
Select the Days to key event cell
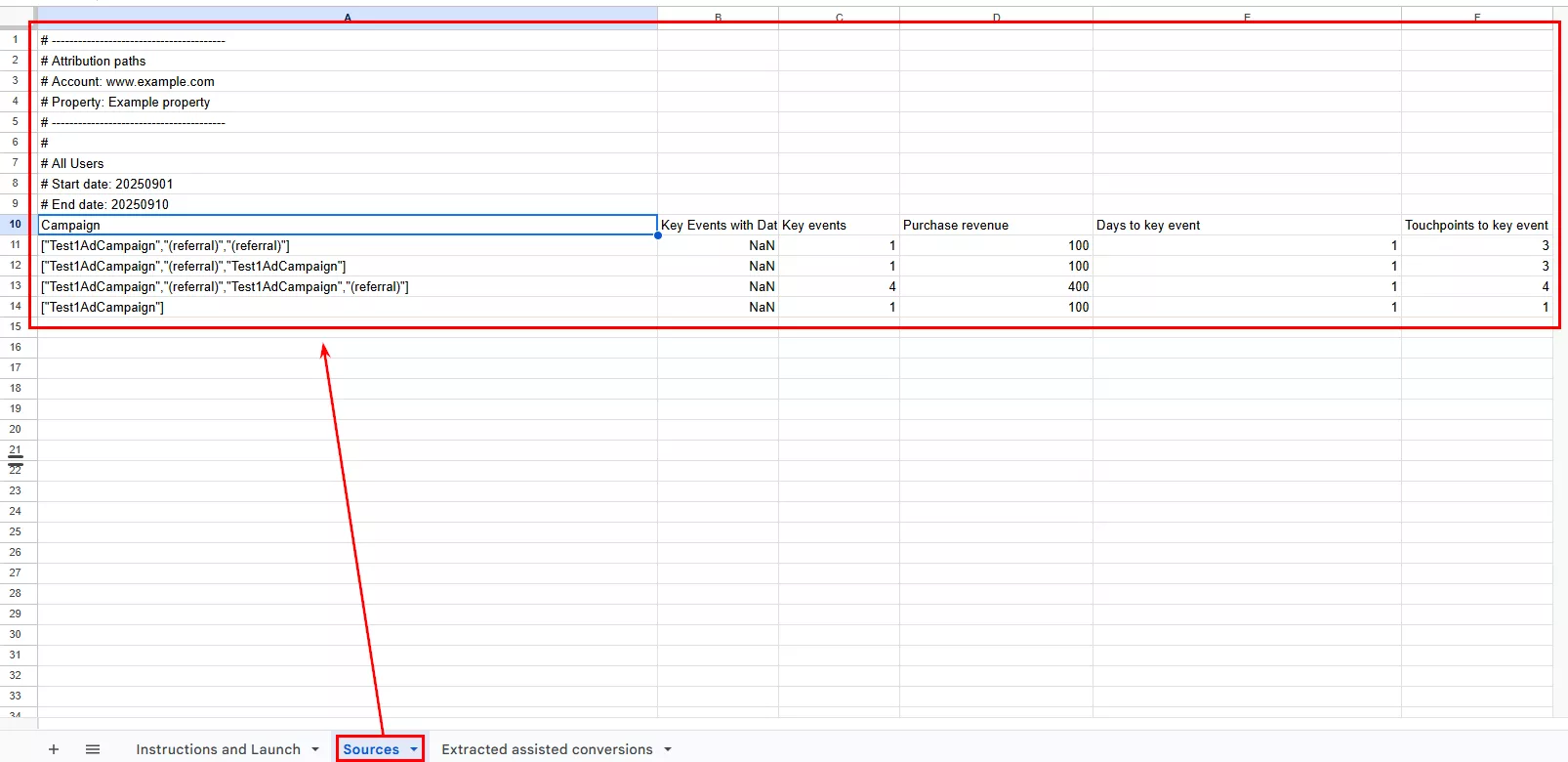pos(1246,225)
